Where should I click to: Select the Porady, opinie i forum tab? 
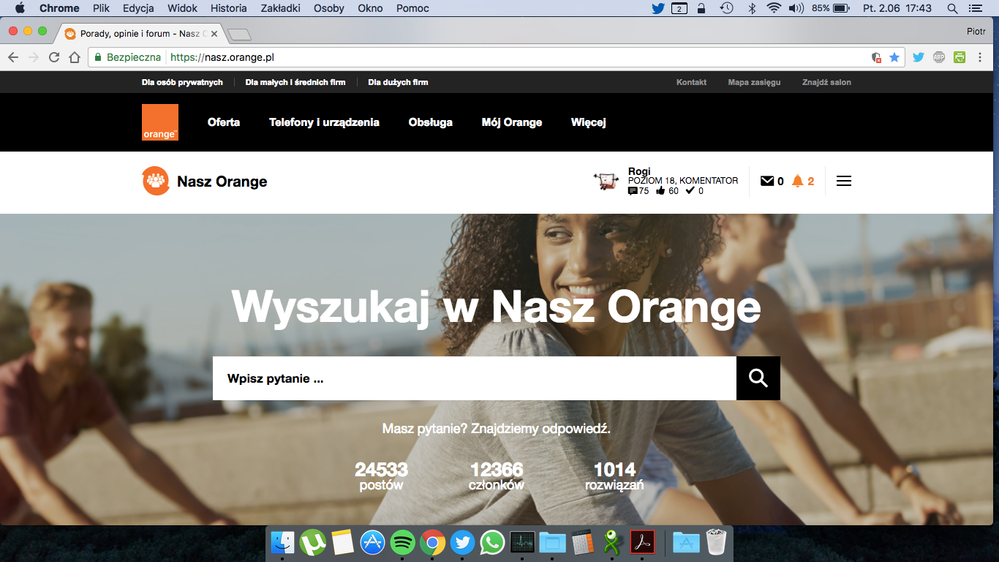tap(140, 33)
